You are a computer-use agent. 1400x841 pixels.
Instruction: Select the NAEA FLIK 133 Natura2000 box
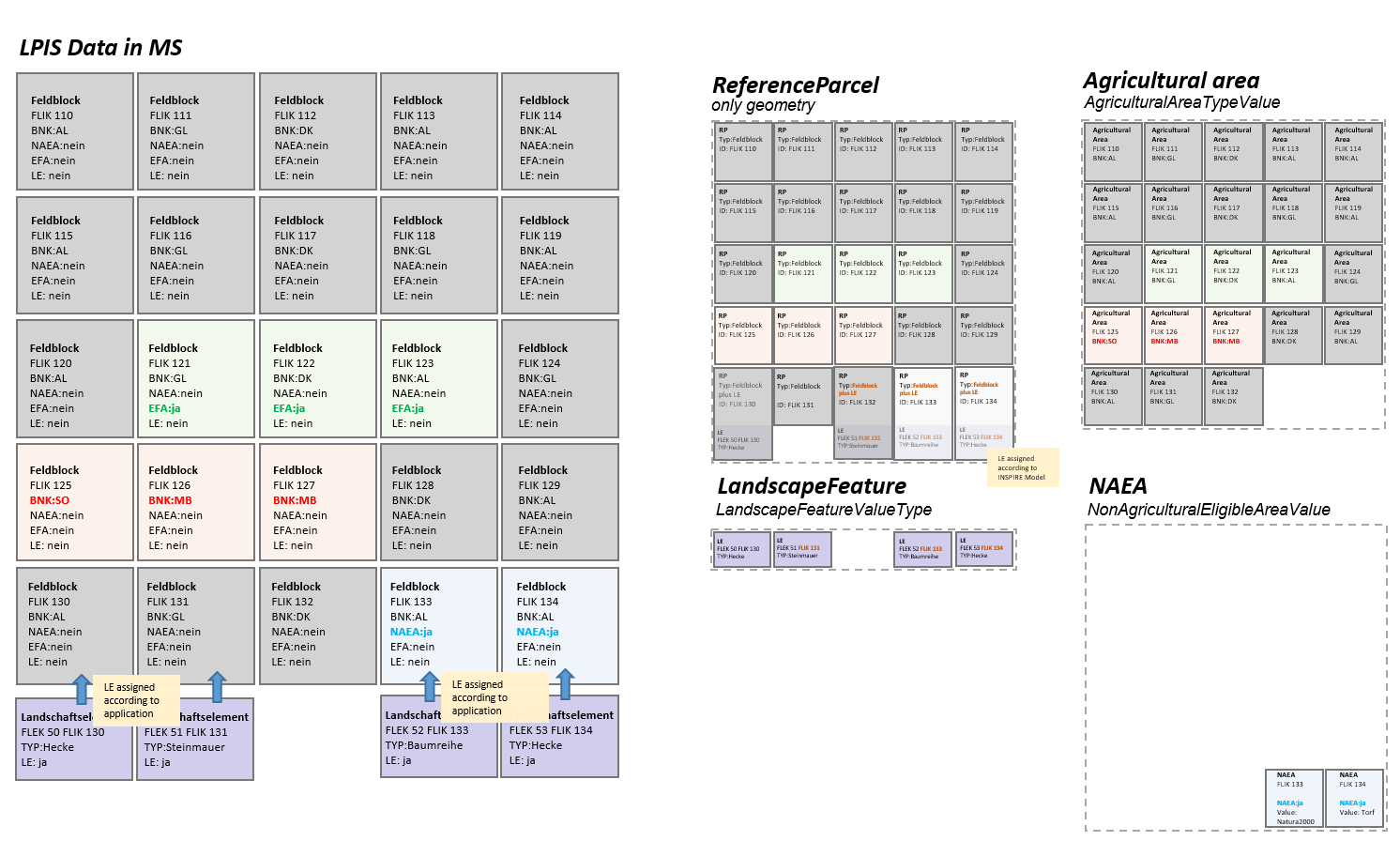coord(1294,799)
